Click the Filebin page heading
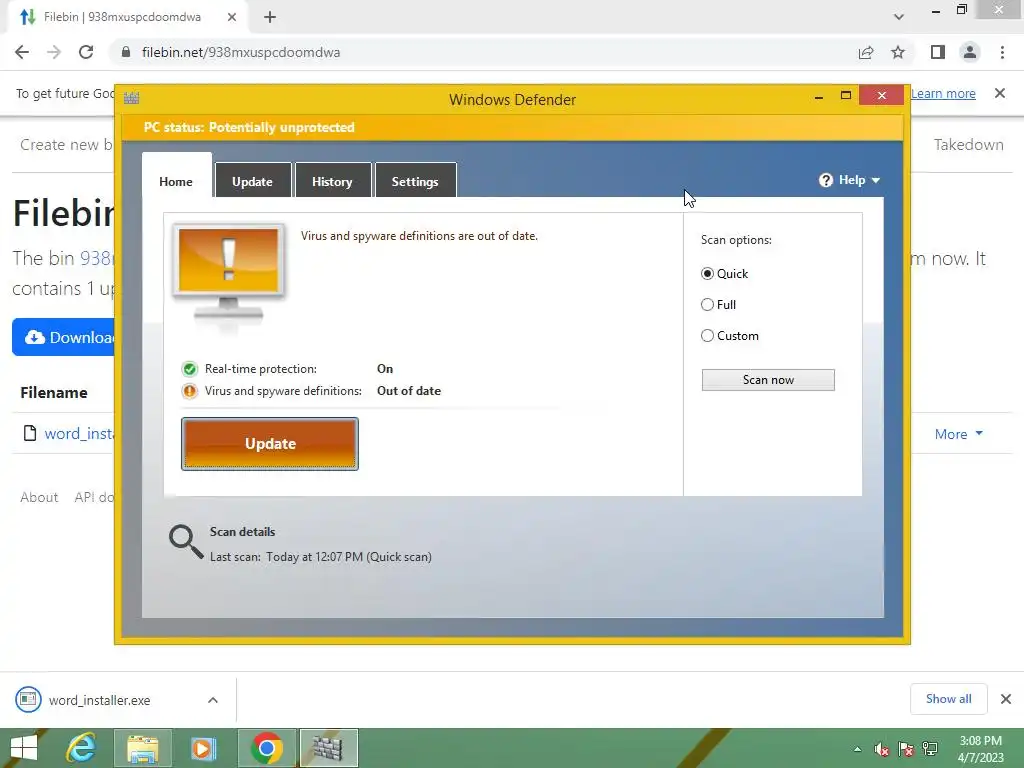This screenshot has width=1024, height=768. tap(63, 214)
